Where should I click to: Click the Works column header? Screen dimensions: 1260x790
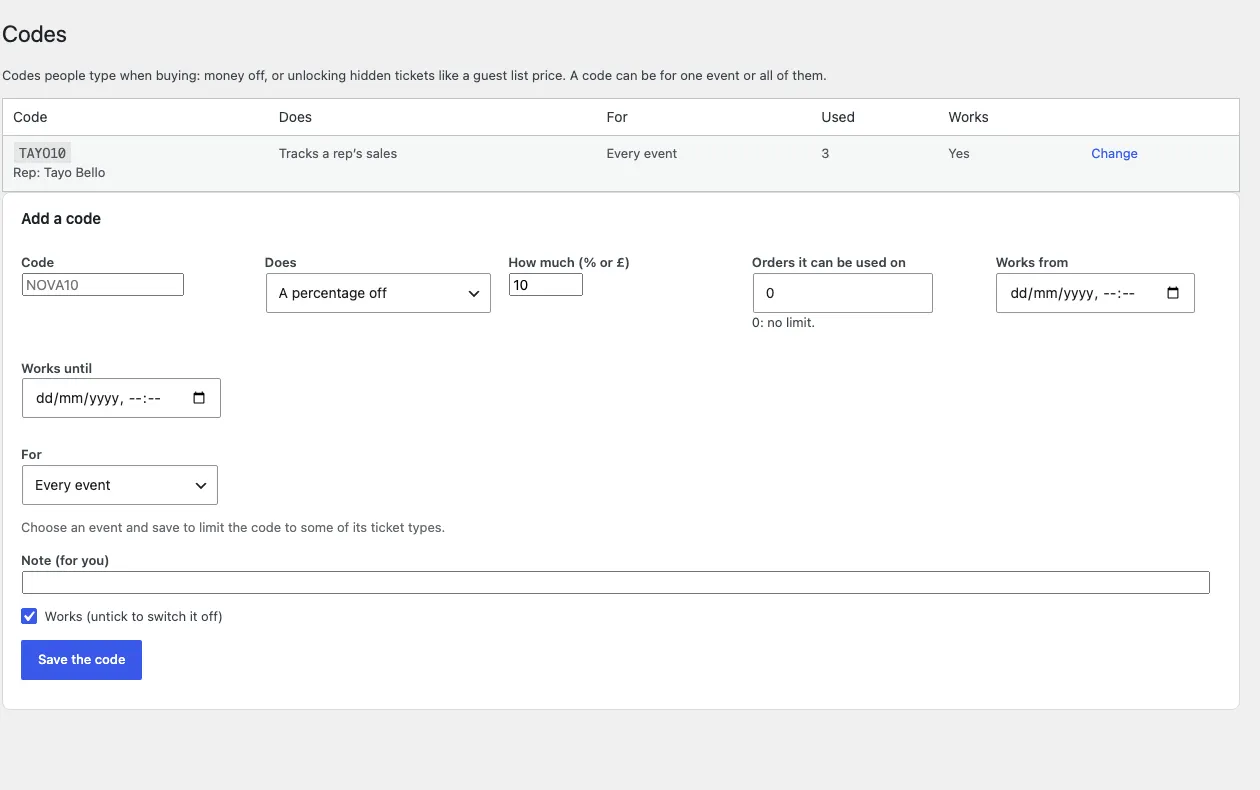(968, 117)
